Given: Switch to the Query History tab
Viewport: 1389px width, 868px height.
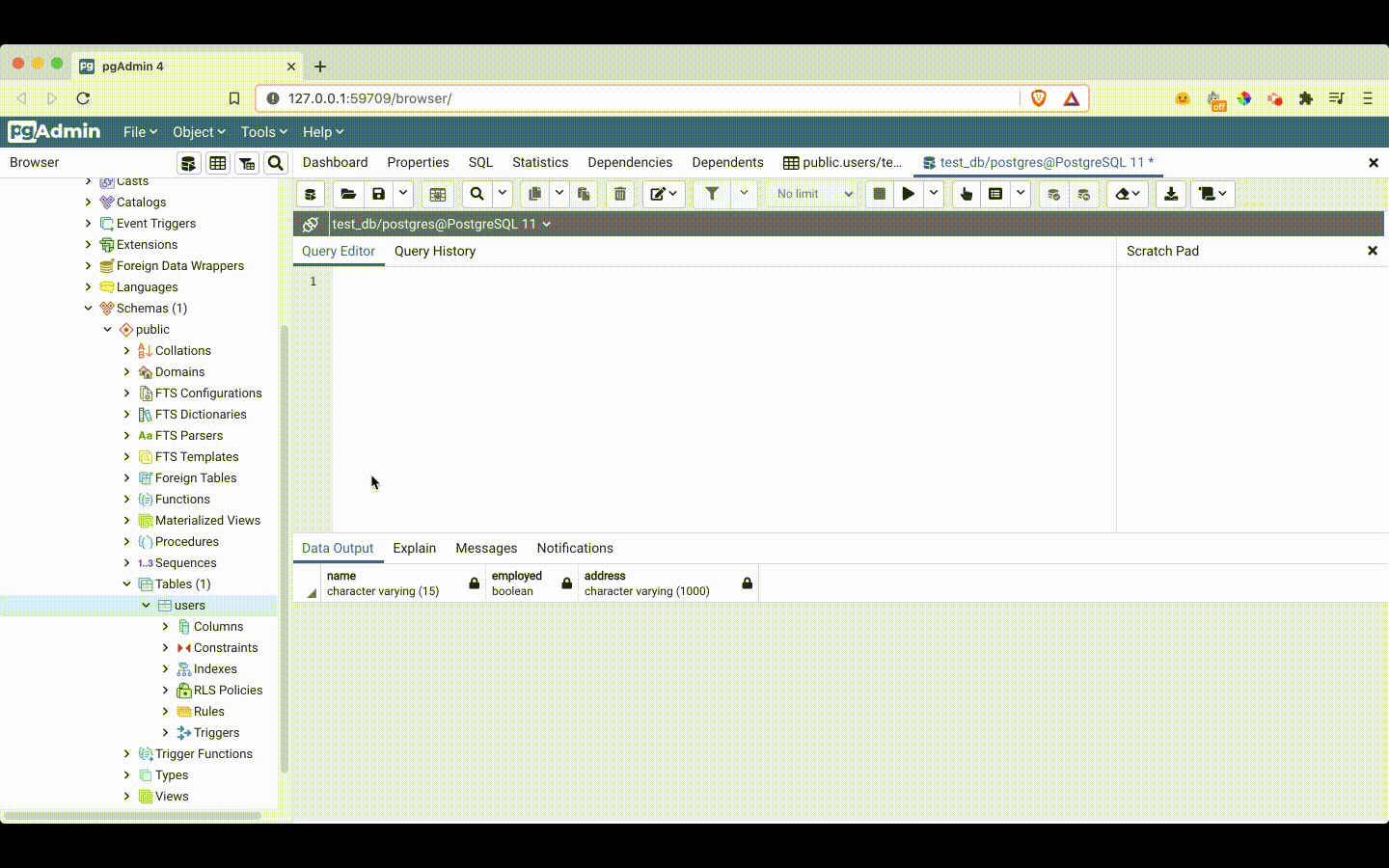Looking at the screenshot, I should (435, 252).
